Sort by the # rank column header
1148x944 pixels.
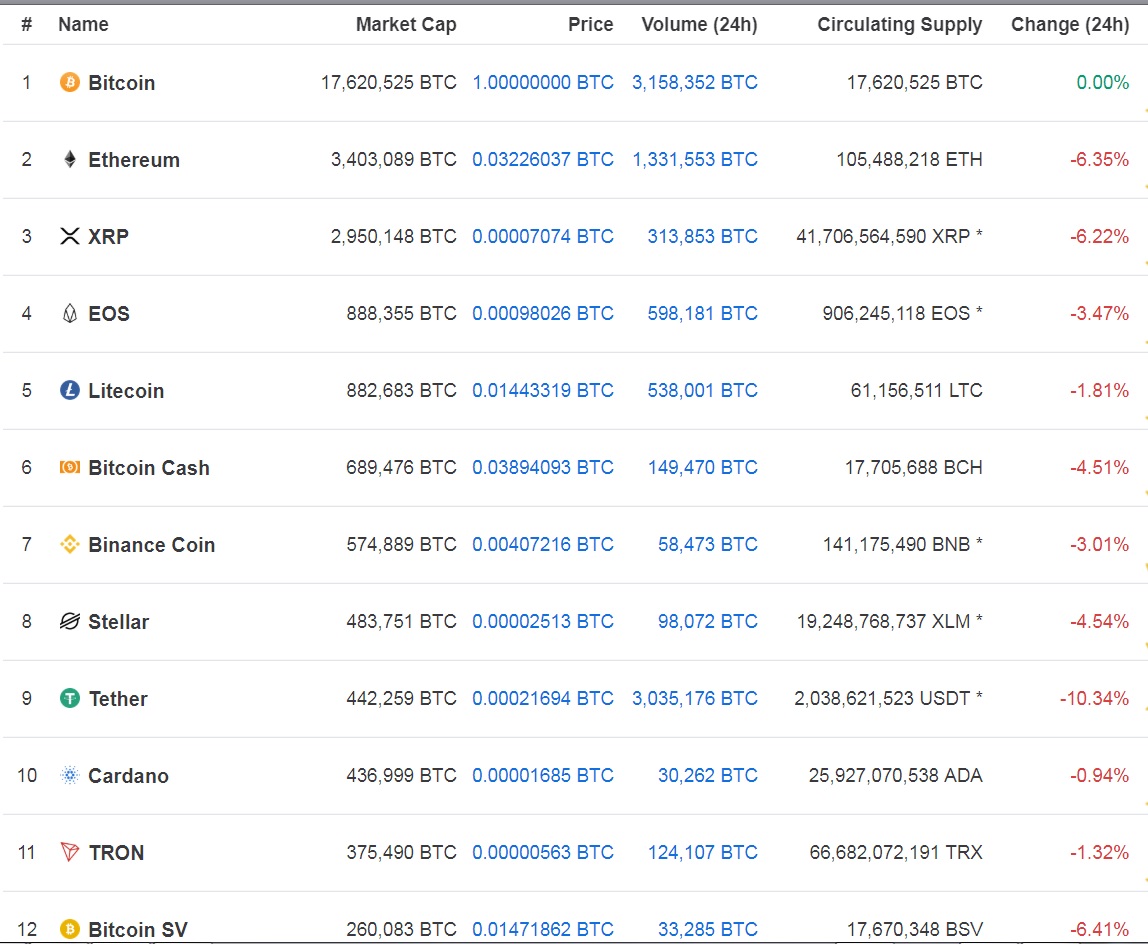pos(26,24)
